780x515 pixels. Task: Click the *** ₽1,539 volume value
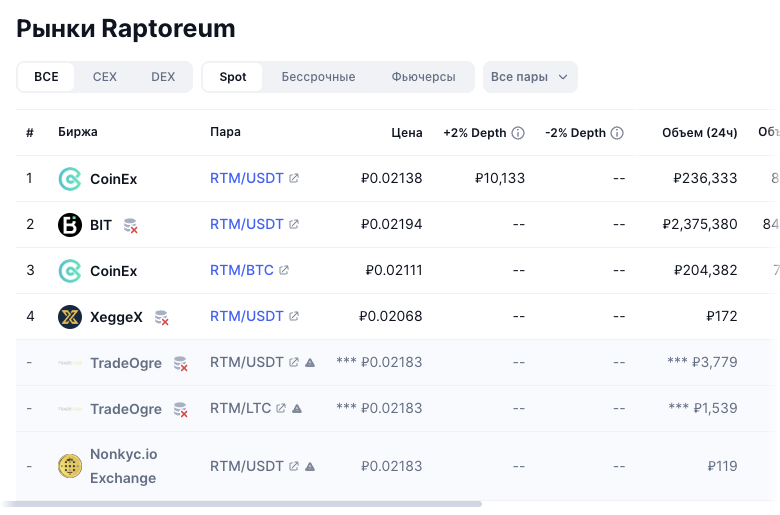click(703, 409)
